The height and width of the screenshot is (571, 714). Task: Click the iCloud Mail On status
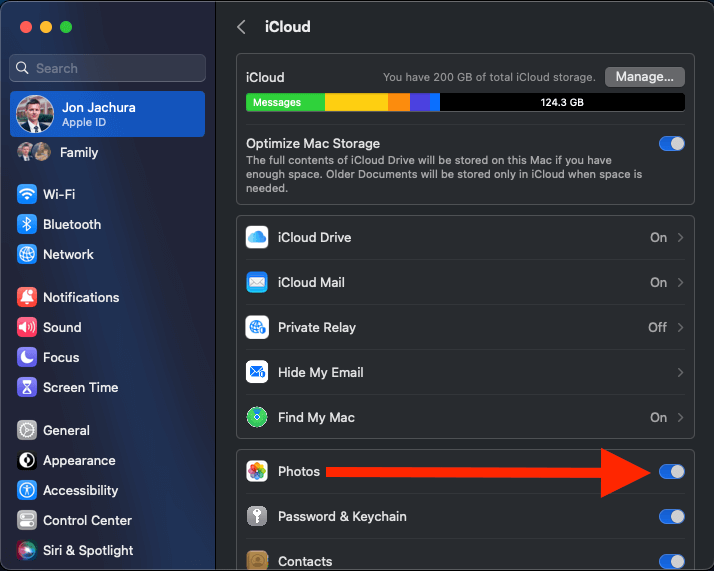point(658,282)
